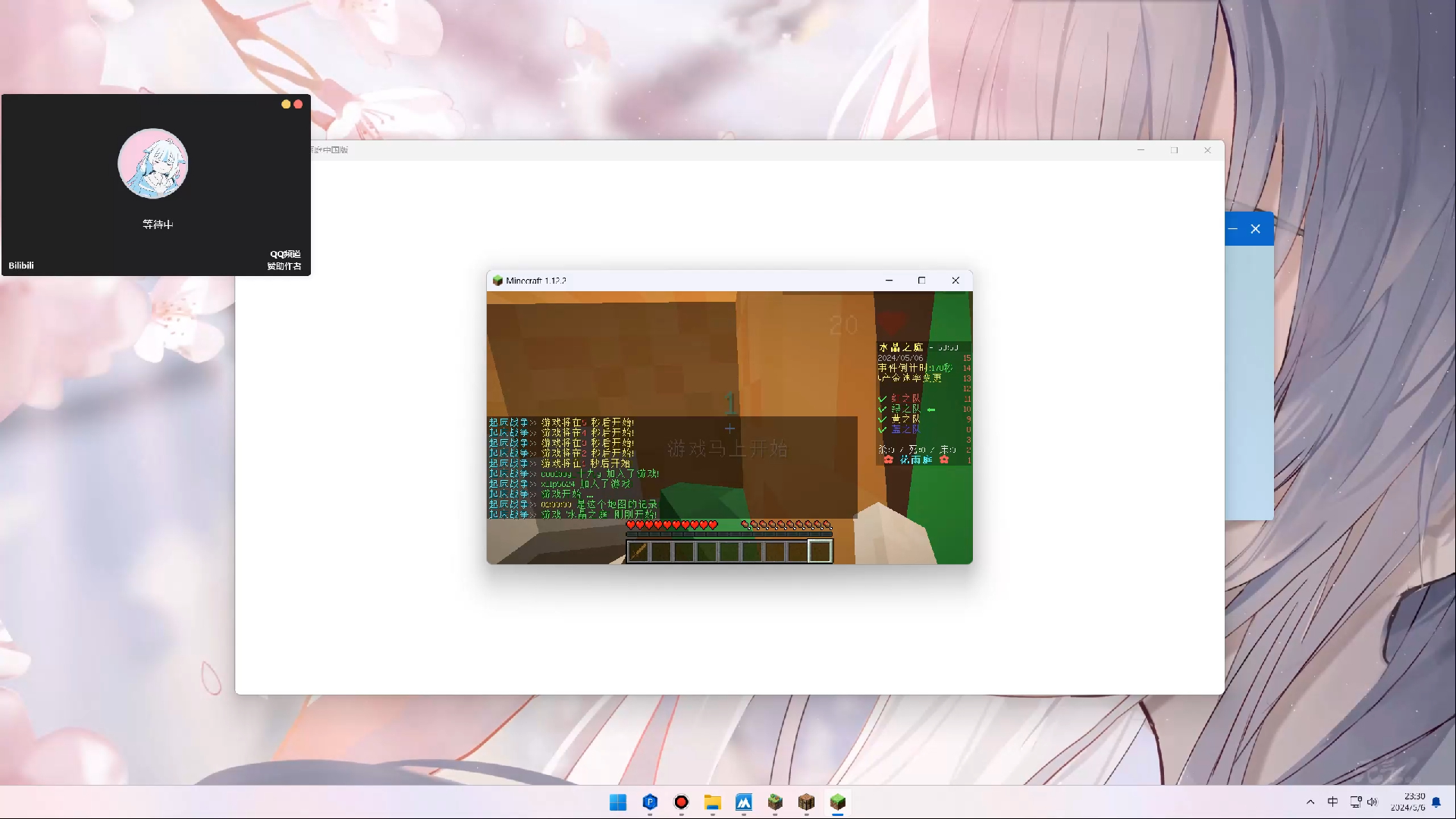Switch to the active bright green grass block taskbar app
The image size is (1456, 819).
pos(837,802)
